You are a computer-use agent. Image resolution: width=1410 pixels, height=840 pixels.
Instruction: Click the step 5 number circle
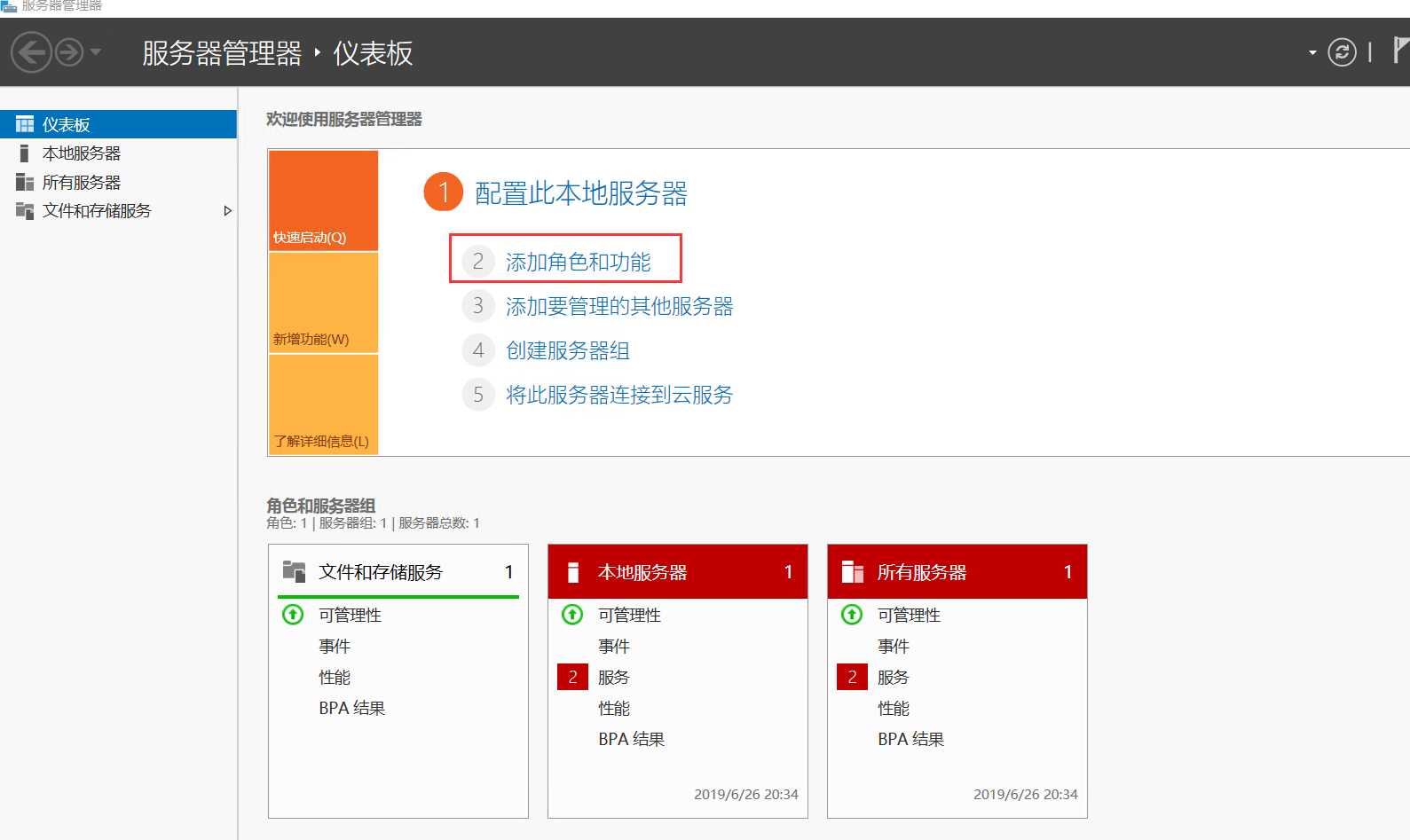coord(478,395)
